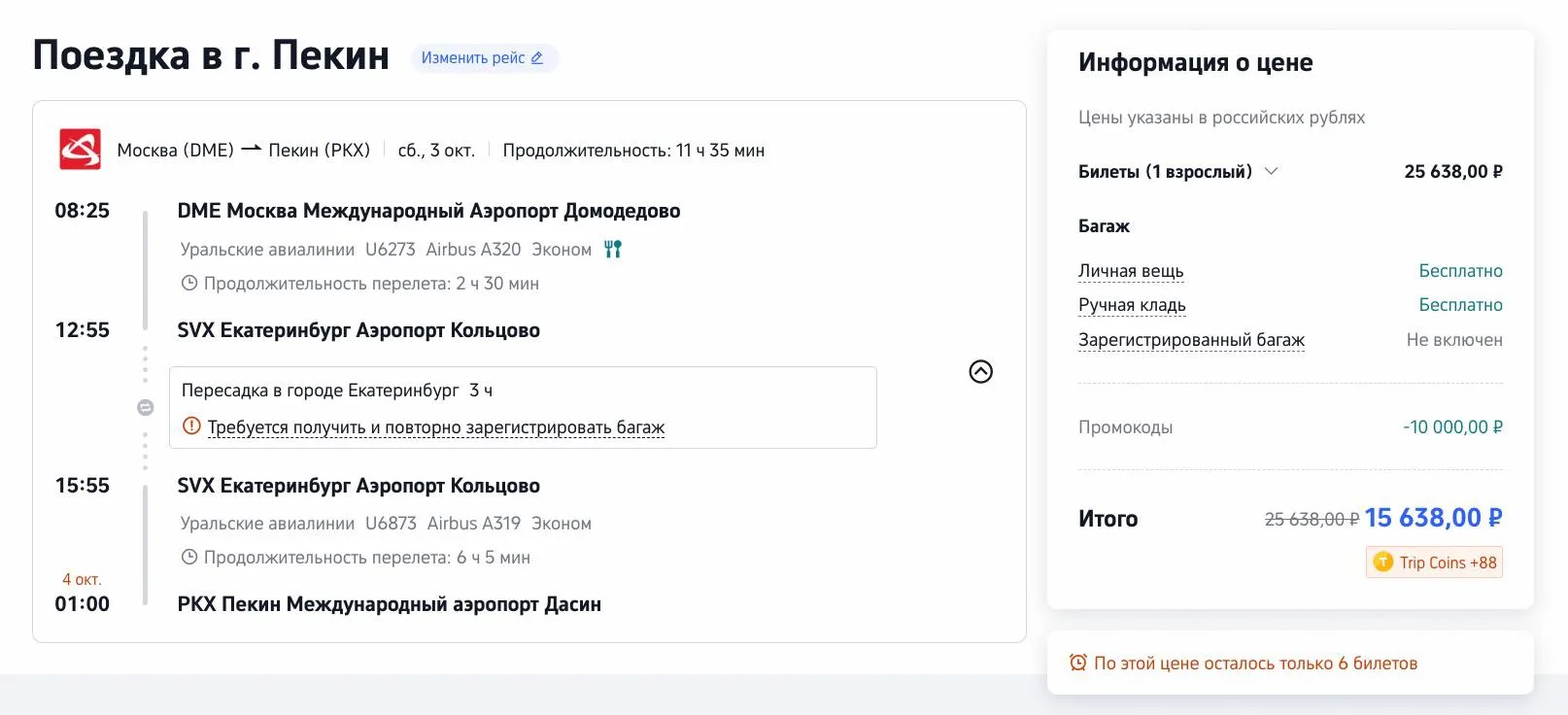The height and width of the screenshot is (715, 1568).
Task: Open Личная вещь baggage info
Action: tap(1131, 271)
